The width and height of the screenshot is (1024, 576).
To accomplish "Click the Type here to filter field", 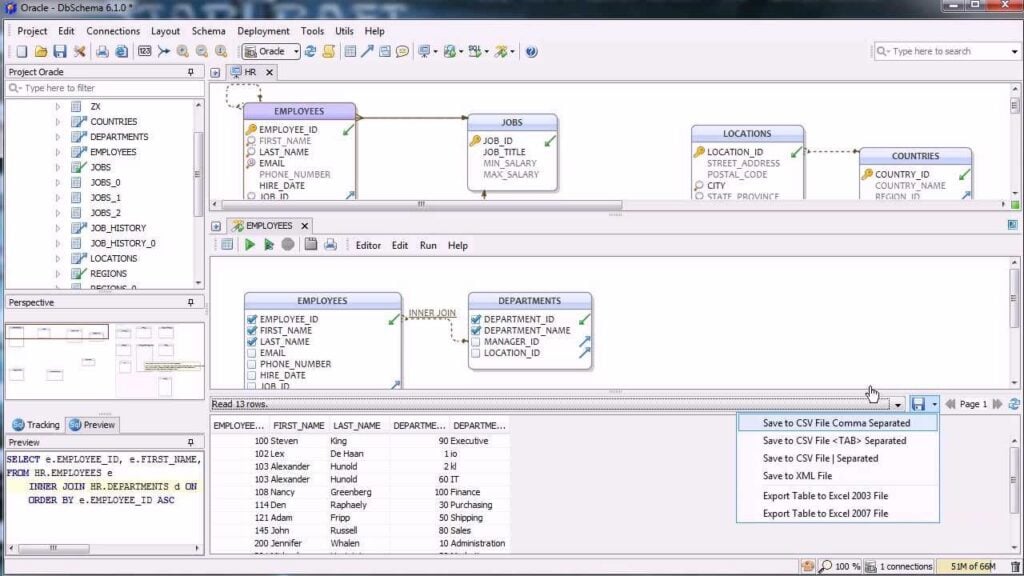I will tap(104, 88).
